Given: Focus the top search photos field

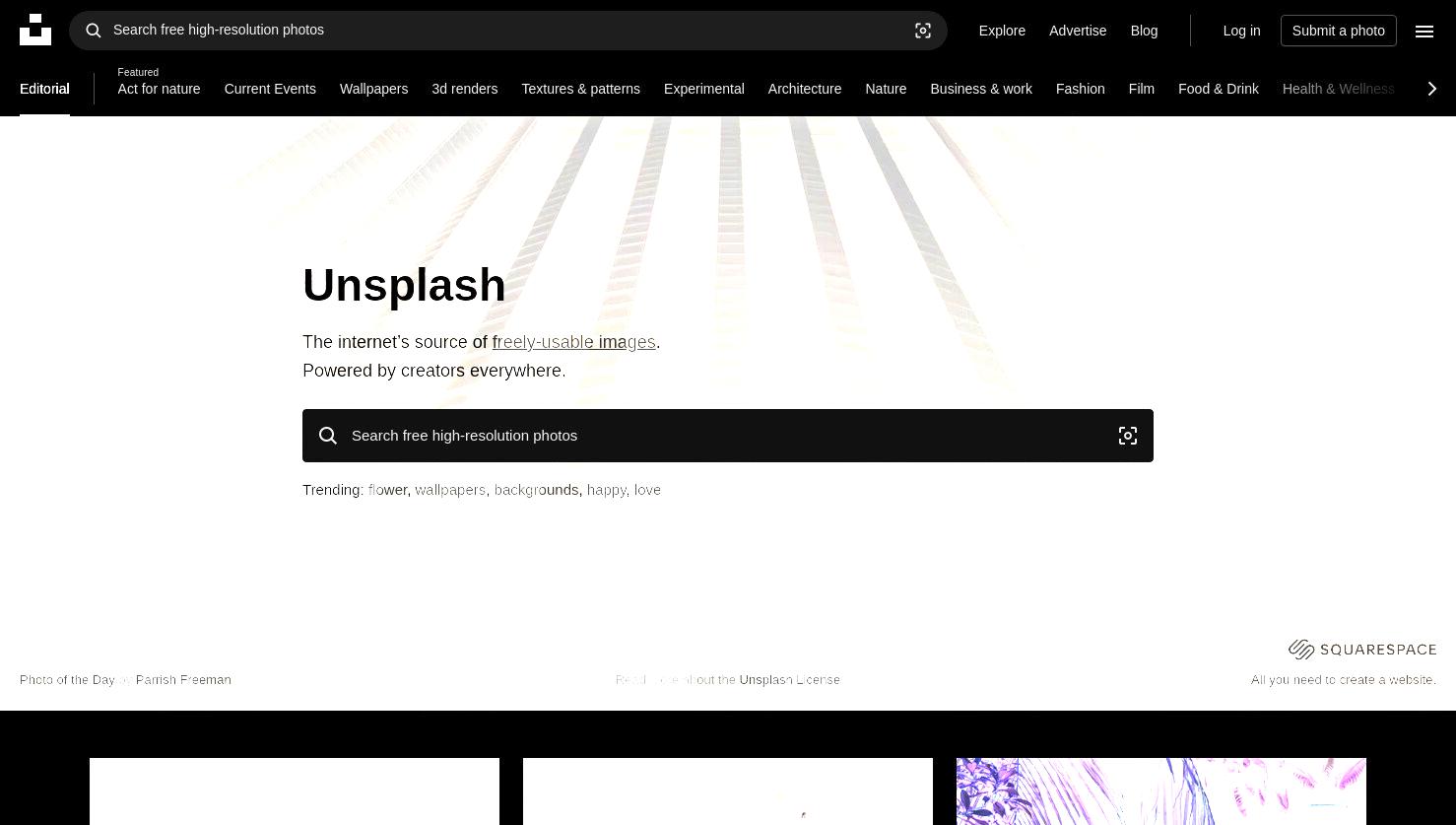Looking at the screenshot, I should coord(507,31).
